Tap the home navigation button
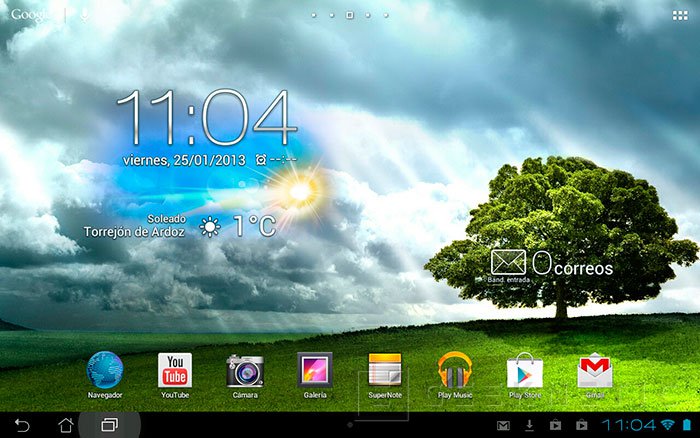 click(66, 425)
